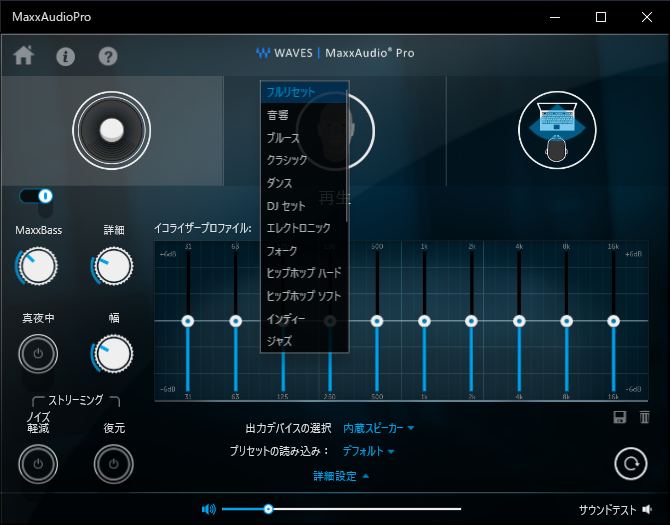The width and height of the screenshot is (670, 525).
Task: Go to the Home screen icon
Action: point(24,56)
